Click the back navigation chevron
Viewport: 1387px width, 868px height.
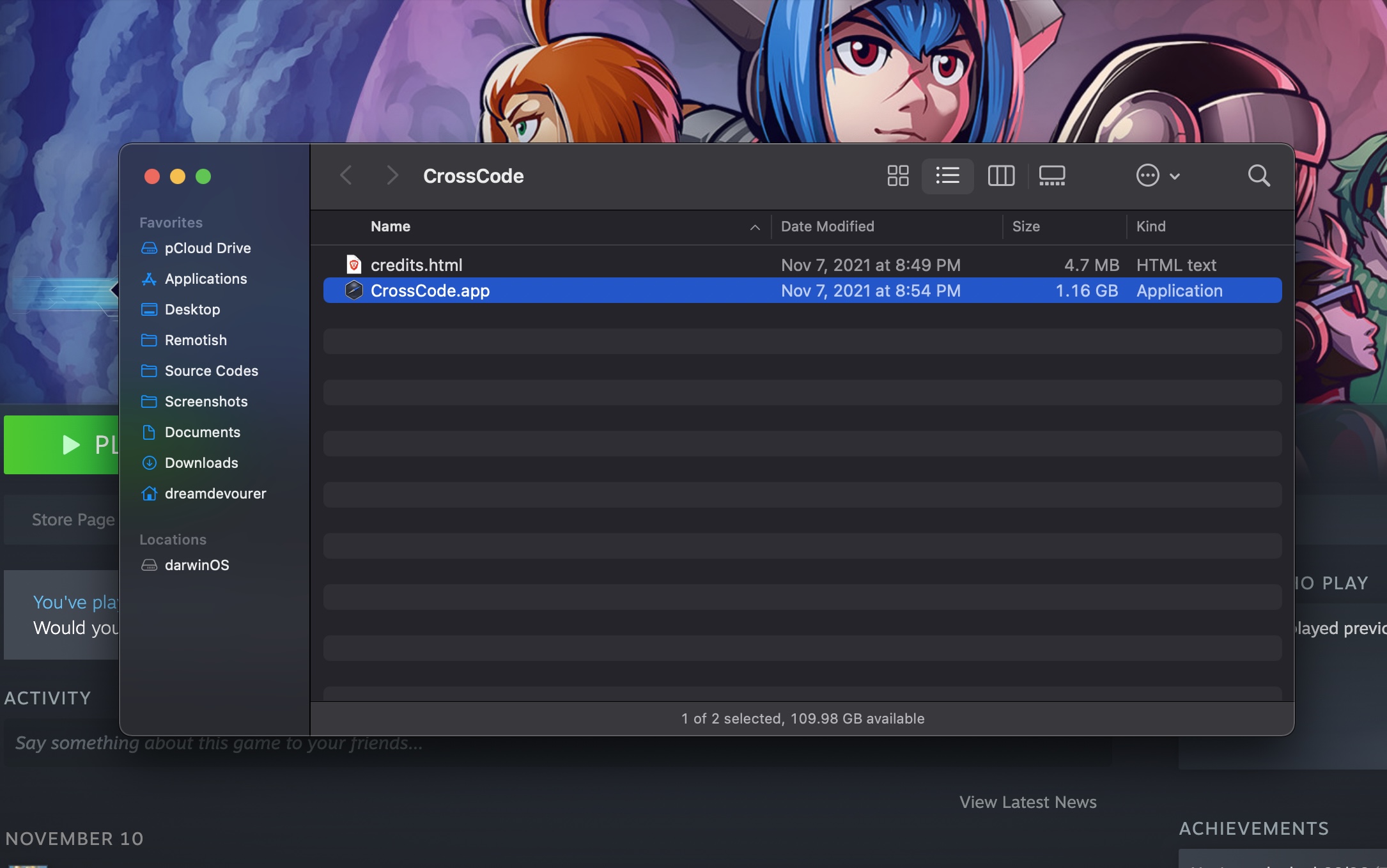(x=346, y=176)
